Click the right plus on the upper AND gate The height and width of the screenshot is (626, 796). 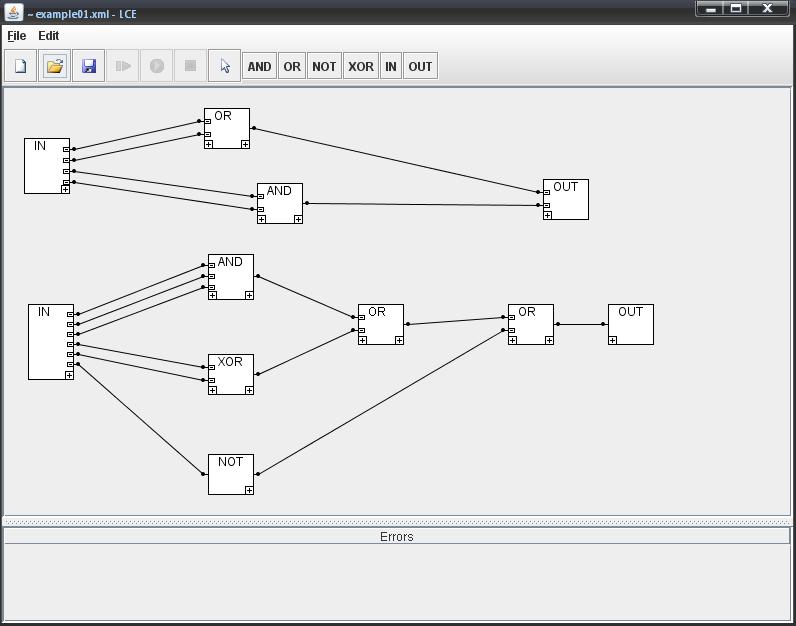pos(298,219)
